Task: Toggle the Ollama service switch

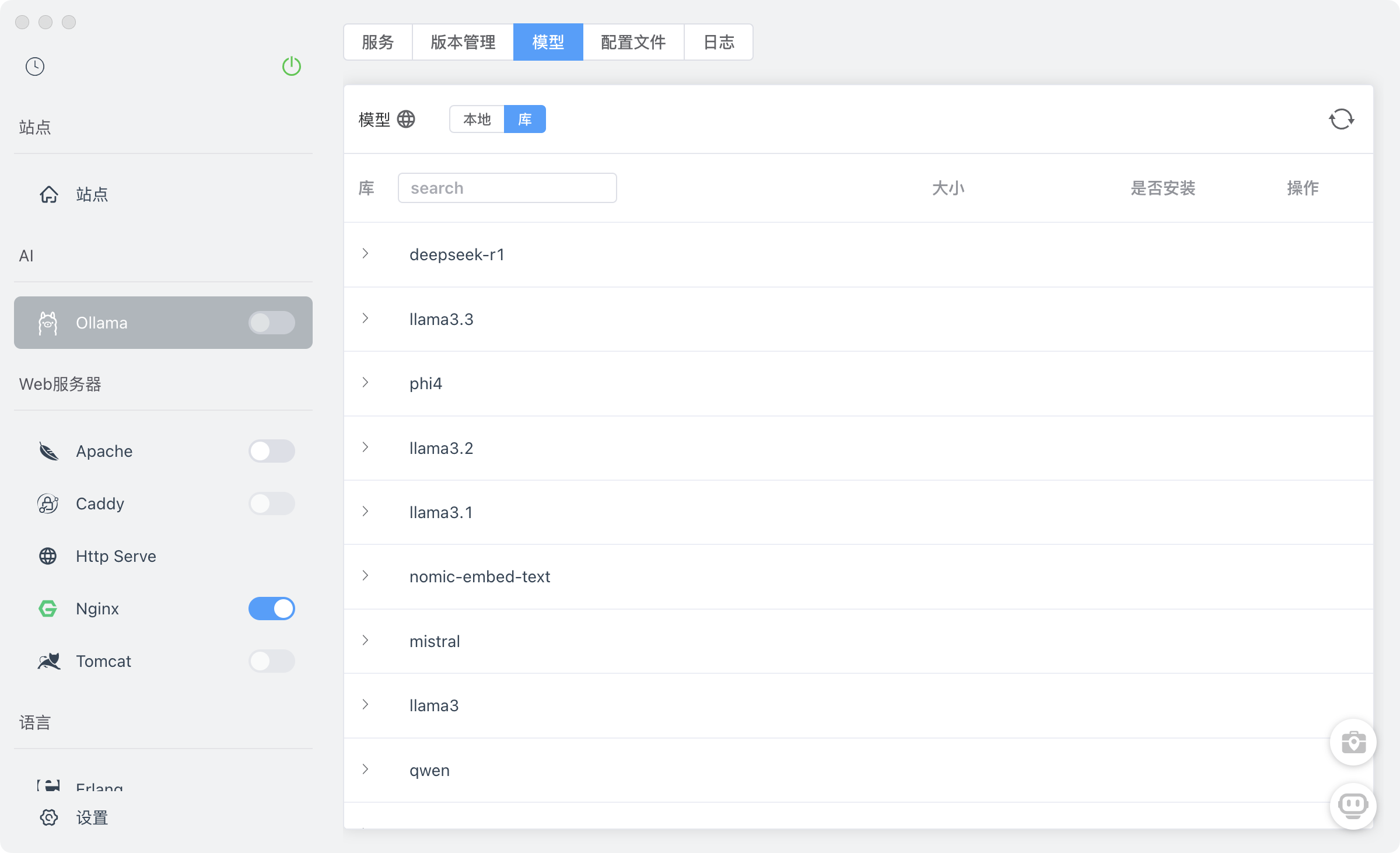Action: tap(272, 323)
